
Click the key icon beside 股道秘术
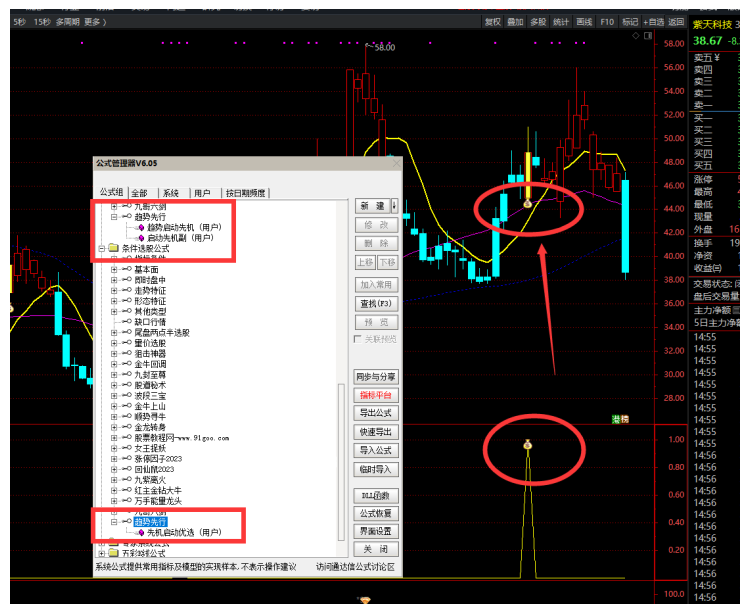[126, 384]
